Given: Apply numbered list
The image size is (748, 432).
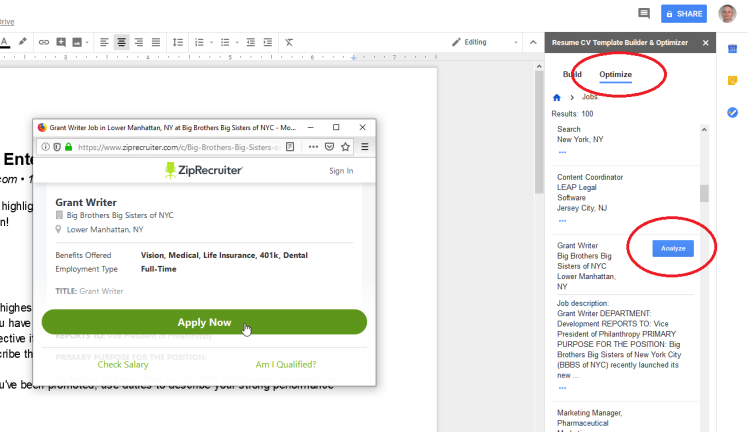Looking at the screenshot, I should (199, 42).
